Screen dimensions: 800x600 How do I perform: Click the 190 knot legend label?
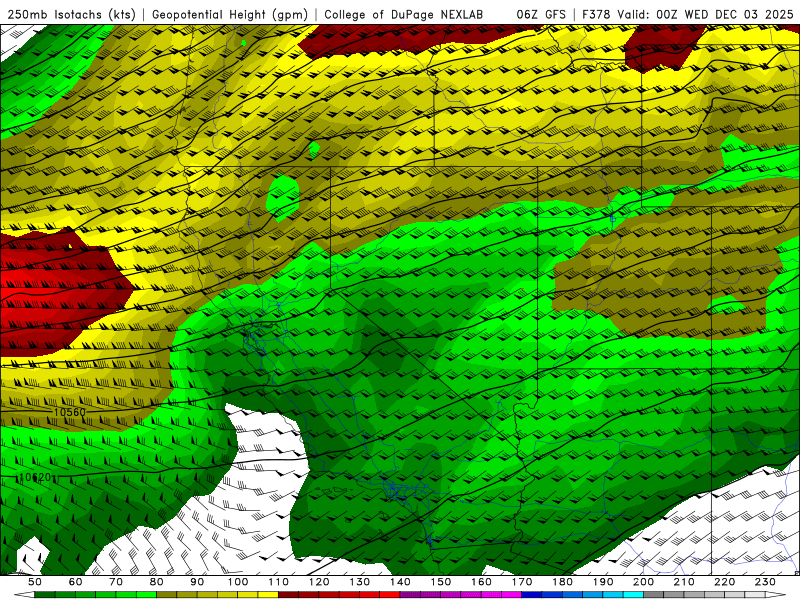(x=603, y=582)
